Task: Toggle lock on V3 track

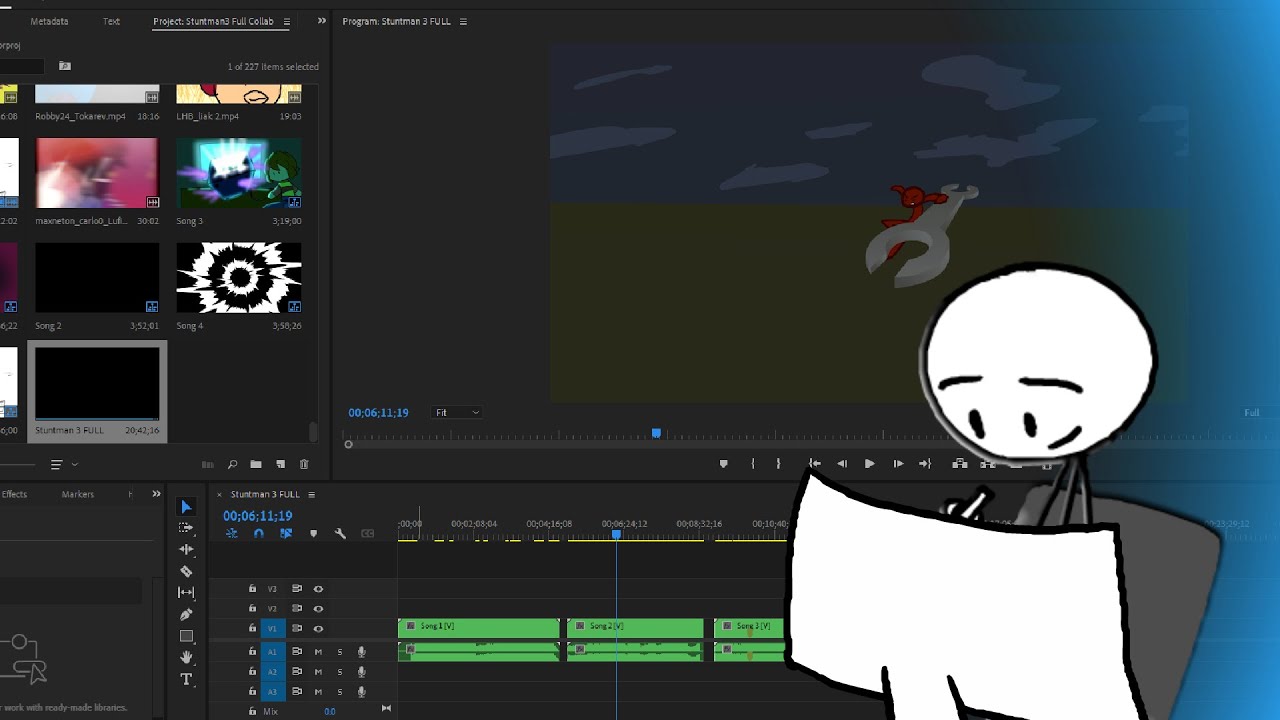Action: [252, 589]
